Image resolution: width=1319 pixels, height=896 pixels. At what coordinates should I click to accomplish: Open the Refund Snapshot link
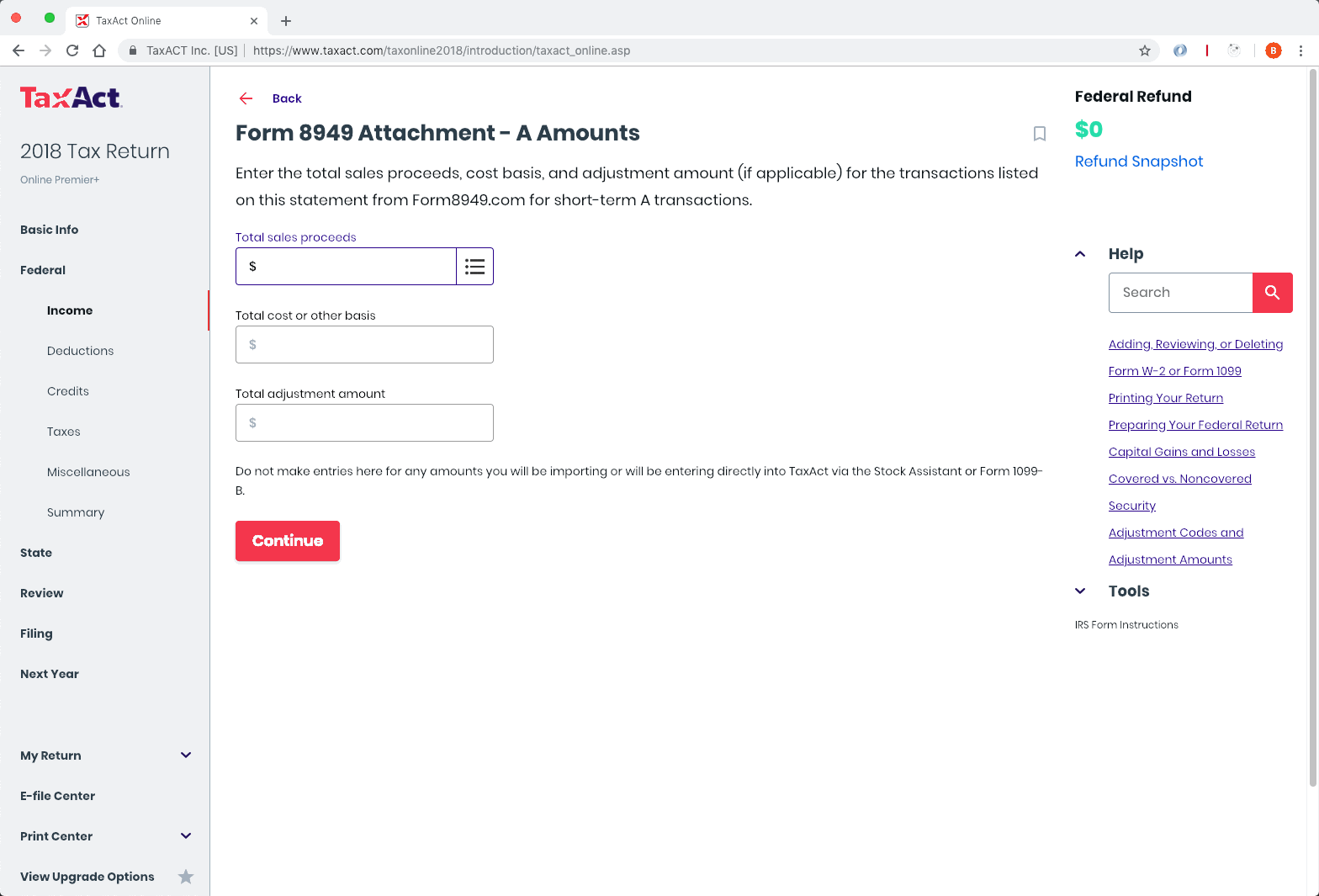[1139, 162]
